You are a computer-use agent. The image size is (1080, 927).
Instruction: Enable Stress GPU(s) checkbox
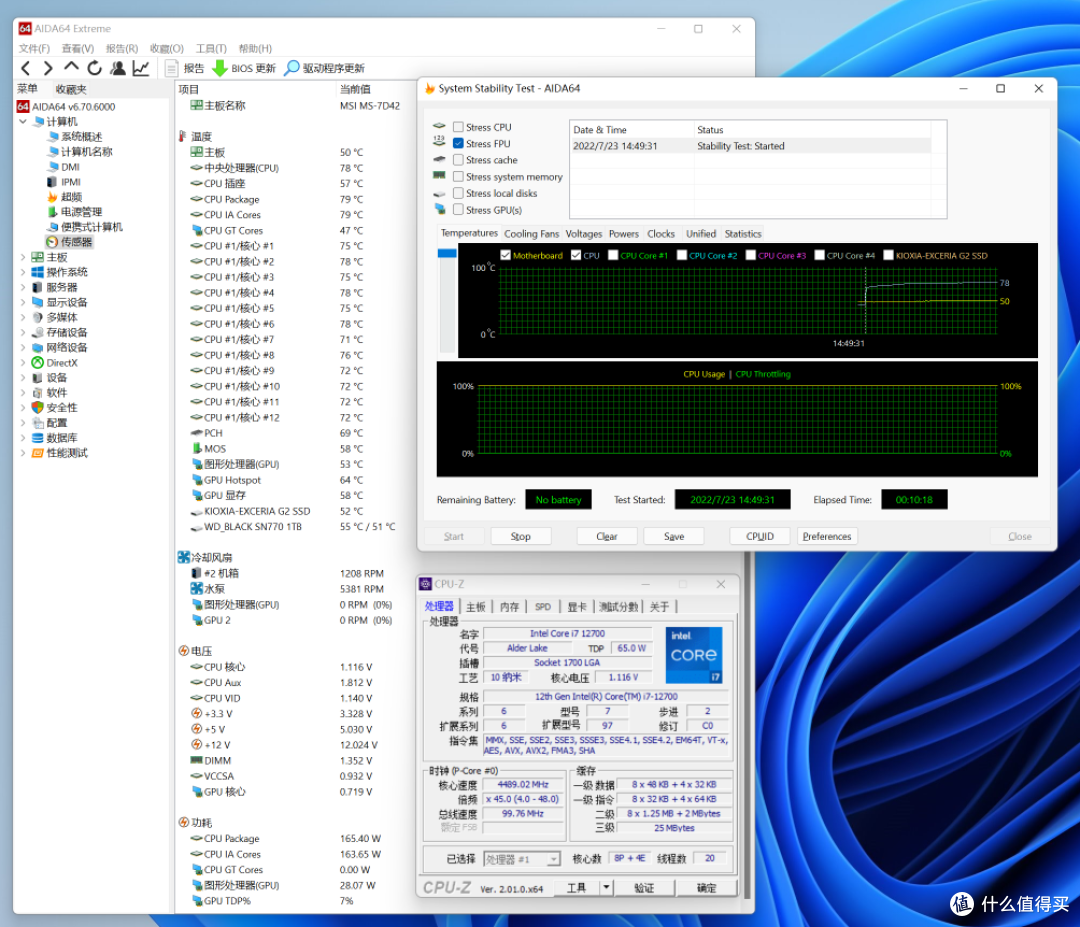pyautogui.click(x=458, y=210)
